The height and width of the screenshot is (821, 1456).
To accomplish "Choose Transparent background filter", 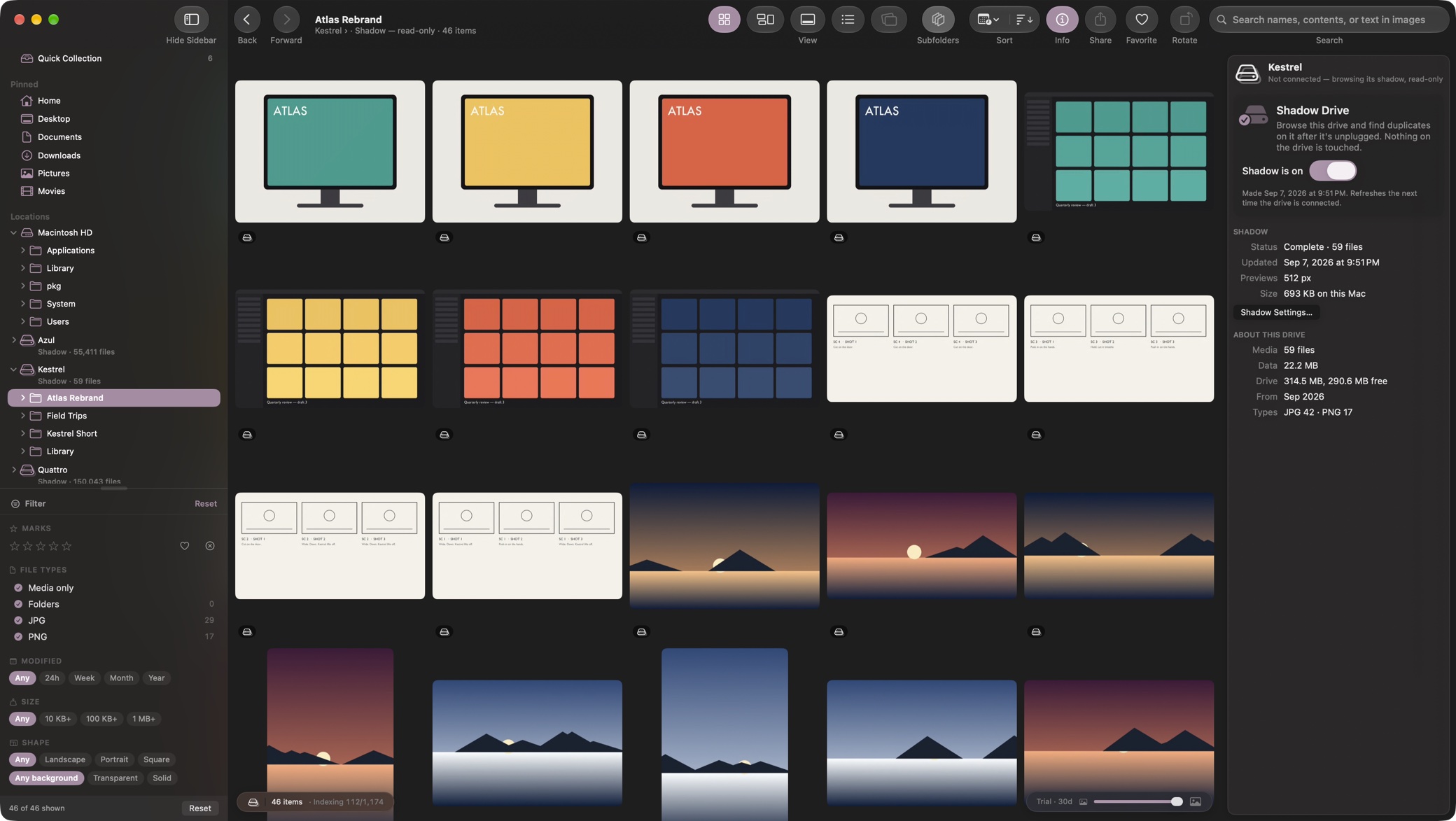I will coord(115,778).
